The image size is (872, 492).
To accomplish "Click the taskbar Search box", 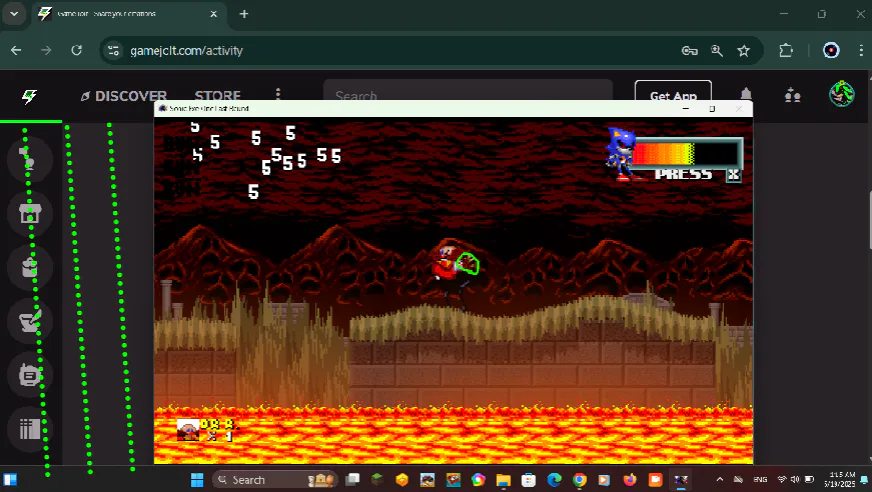I will (275, 480).
